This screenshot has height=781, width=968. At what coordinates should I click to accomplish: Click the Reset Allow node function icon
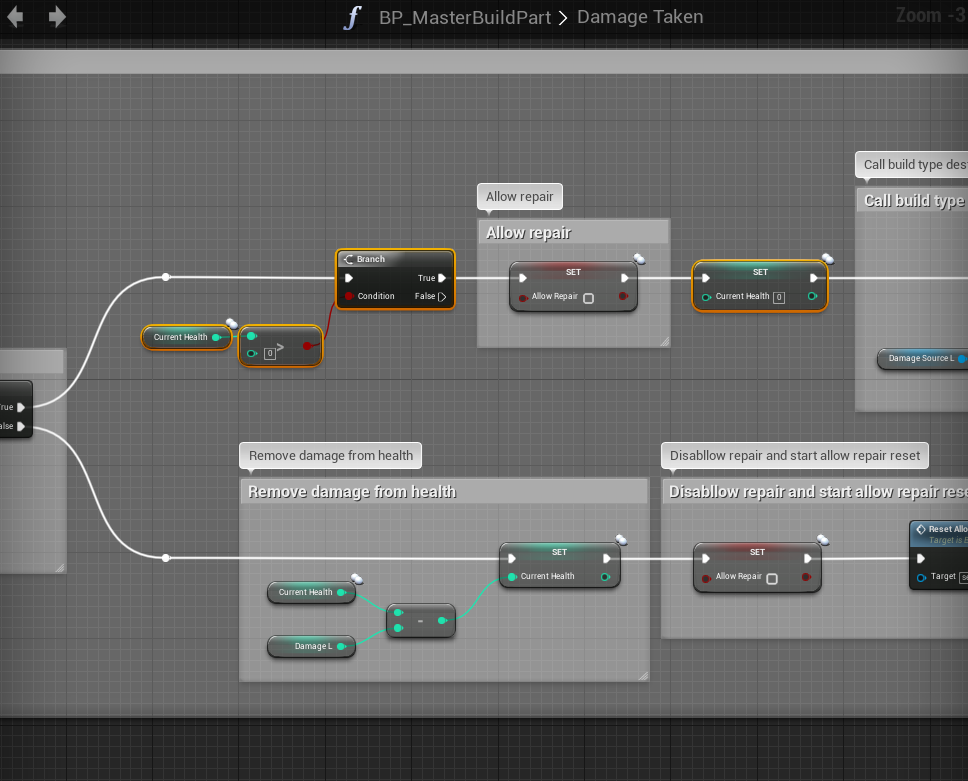920,529
